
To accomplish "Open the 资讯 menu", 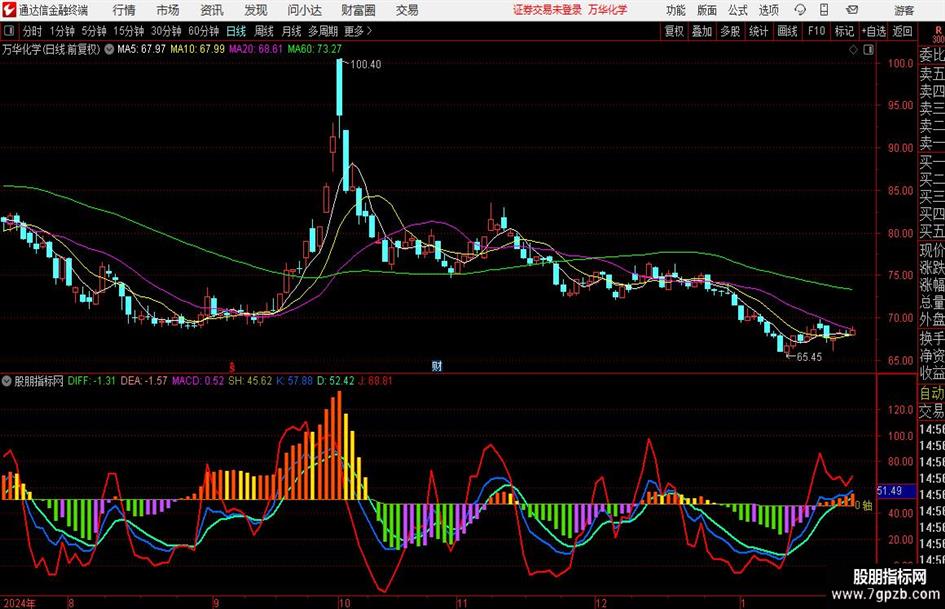I will 212,10.
